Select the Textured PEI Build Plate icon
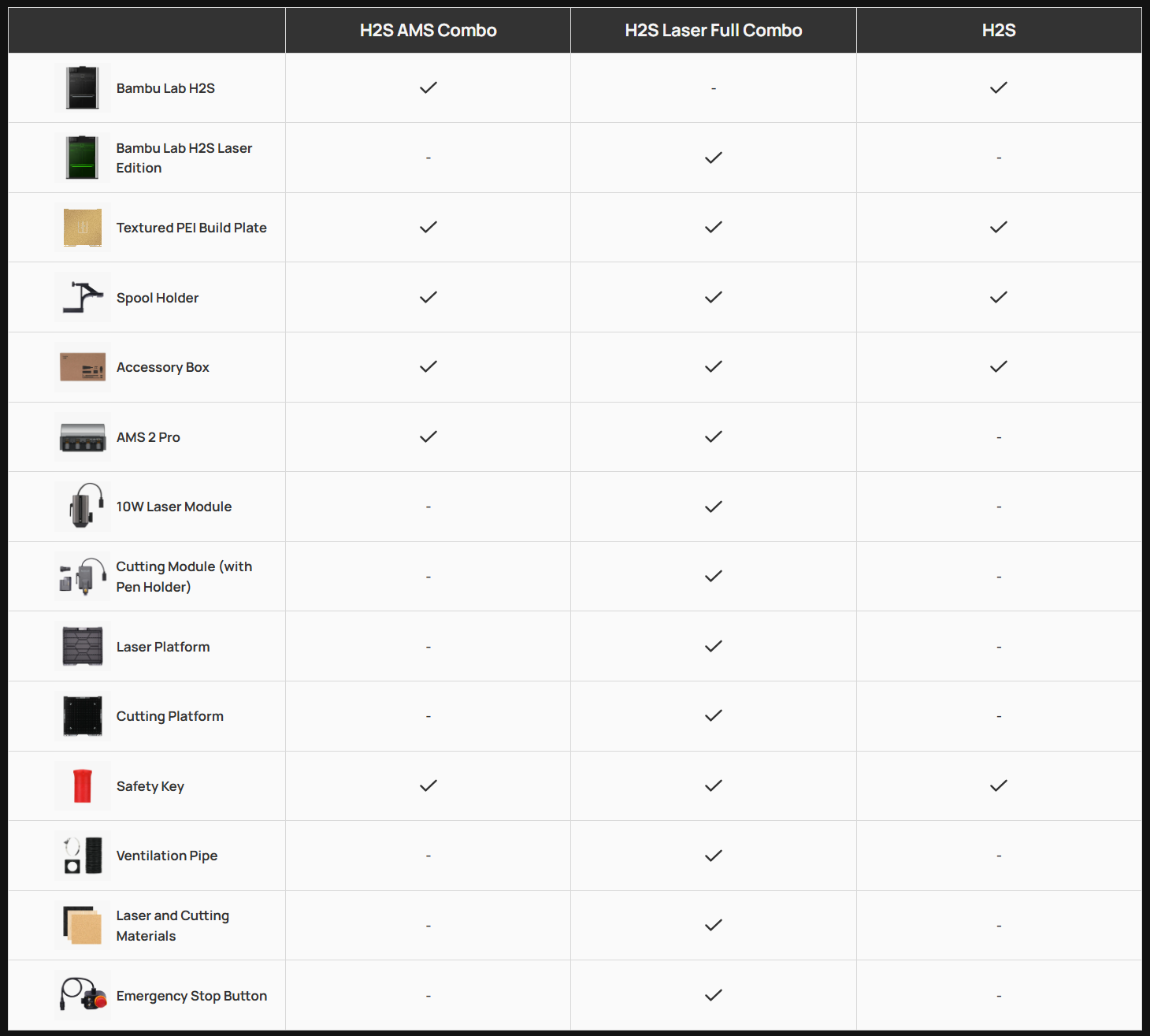The width and height of the screenshot is (1150, 1036). pyautogui.click(x=83, y=228)
